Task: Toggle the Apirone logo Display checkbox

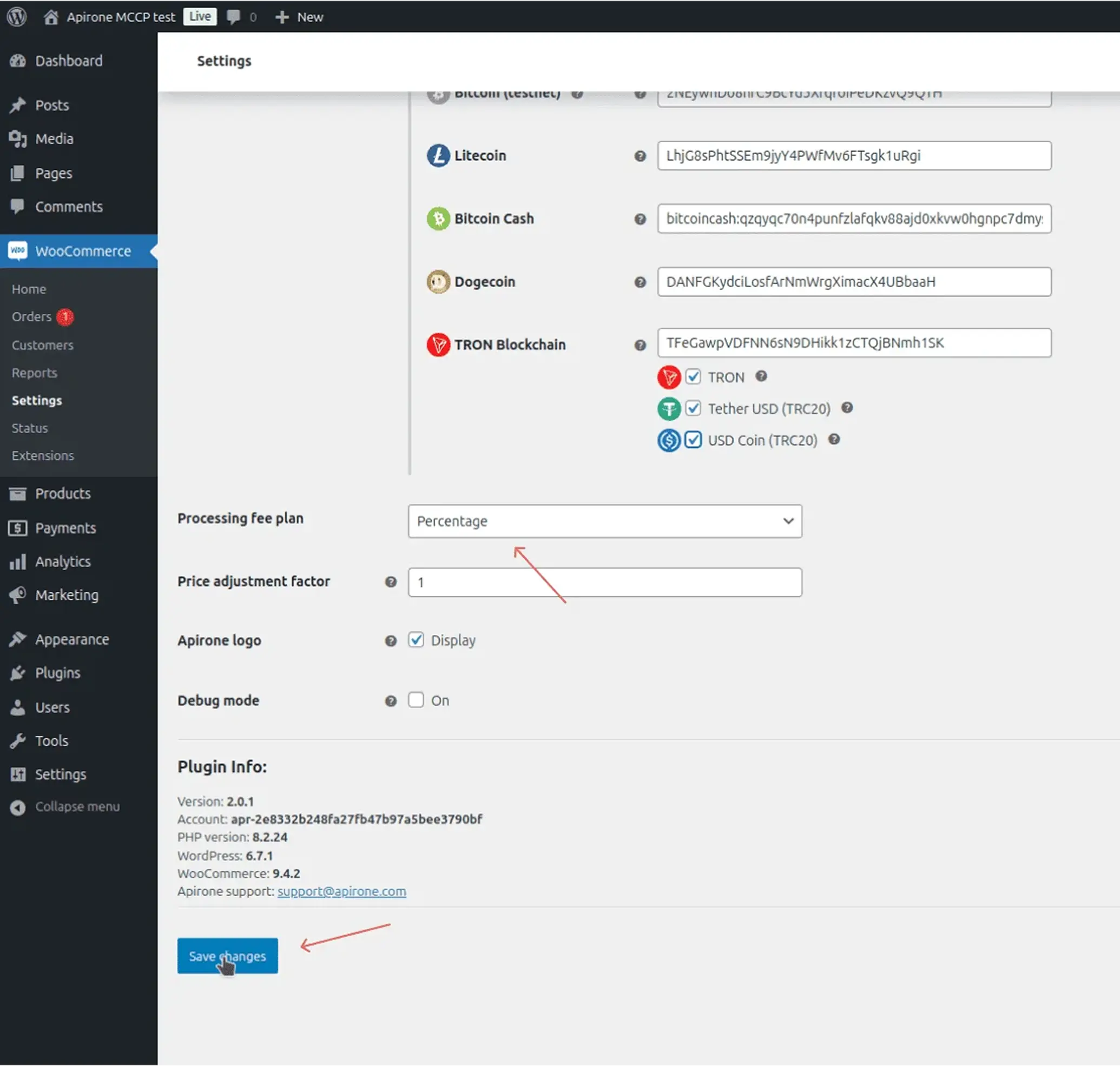Action: tap(416, 640)
